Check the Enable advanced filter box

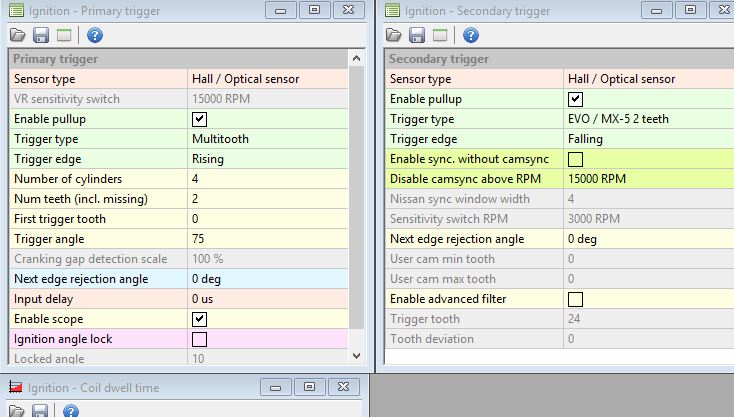575,299
